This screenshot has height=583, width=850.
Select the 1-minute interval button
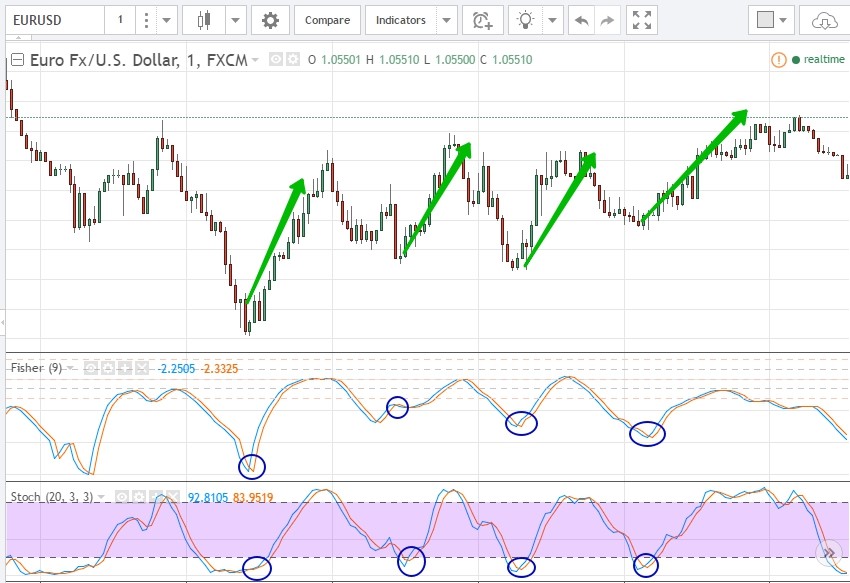pos(120,21)
